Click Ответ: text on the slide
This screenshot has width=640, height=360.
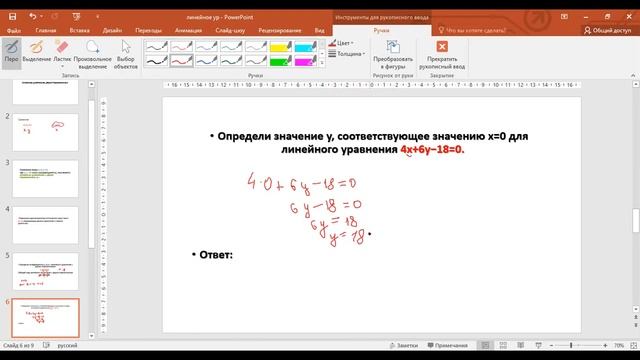[216, 255]
